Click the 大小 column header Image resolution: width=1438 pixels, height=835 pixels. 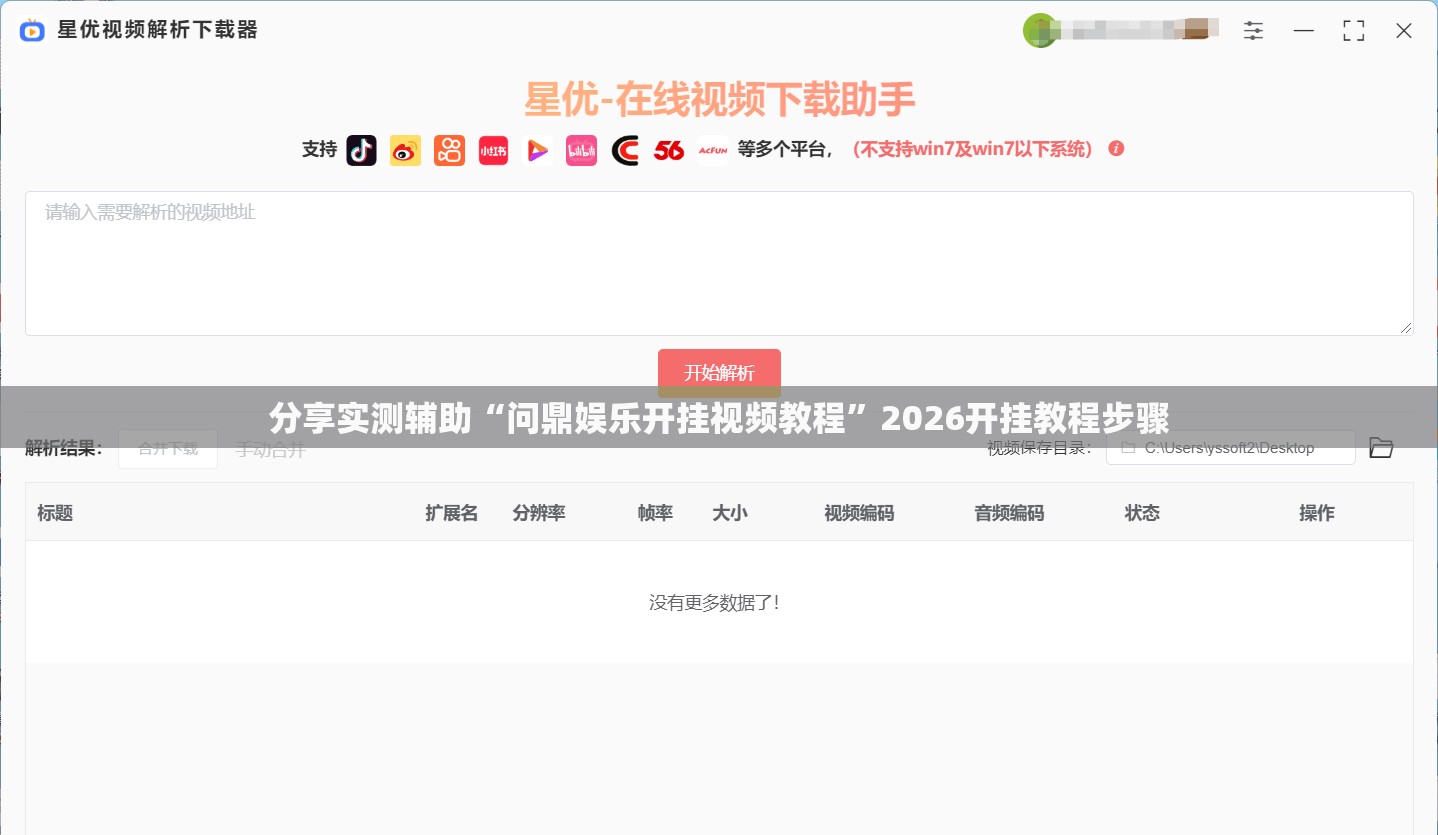[x=729, y=513]
